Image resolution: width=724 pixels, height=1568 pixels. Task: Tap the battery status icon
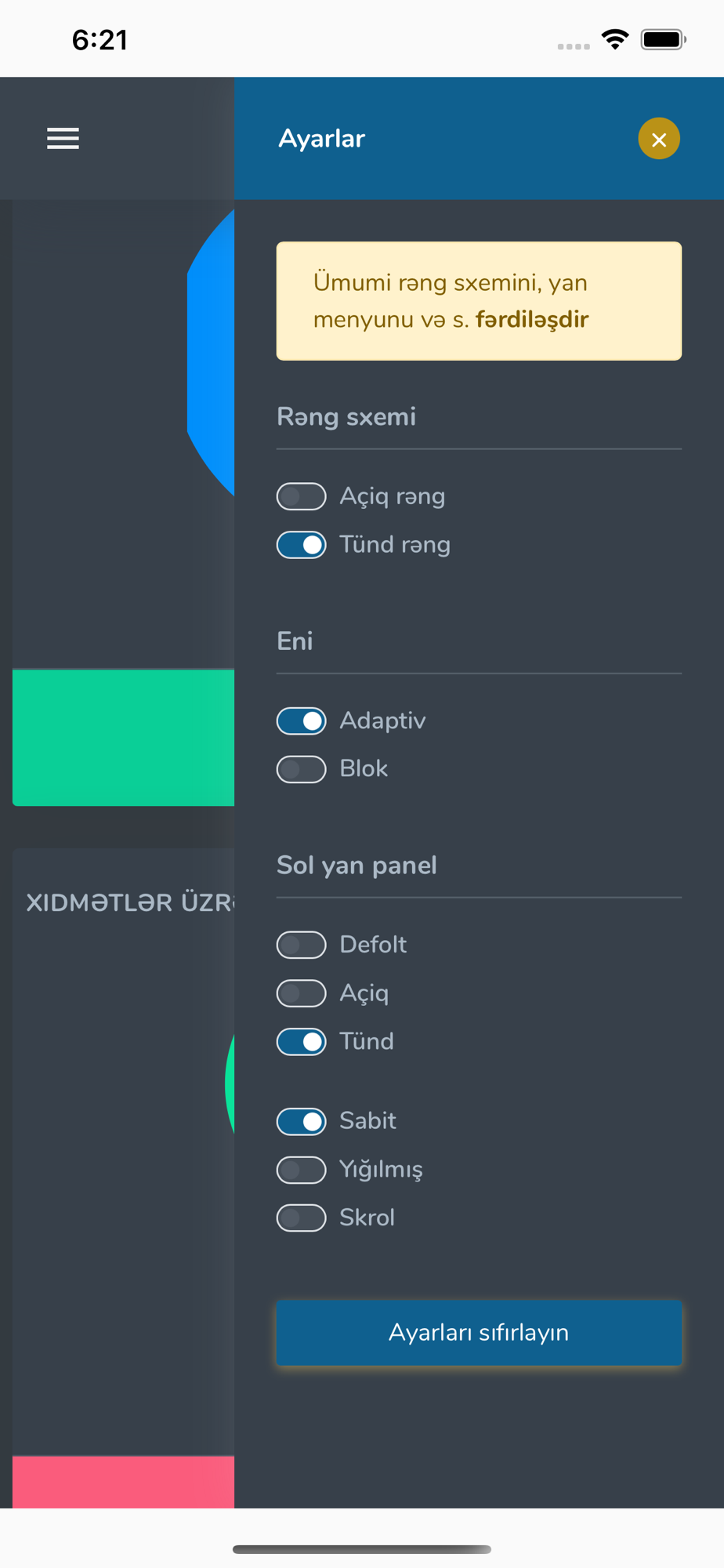[x=663, y=39]
